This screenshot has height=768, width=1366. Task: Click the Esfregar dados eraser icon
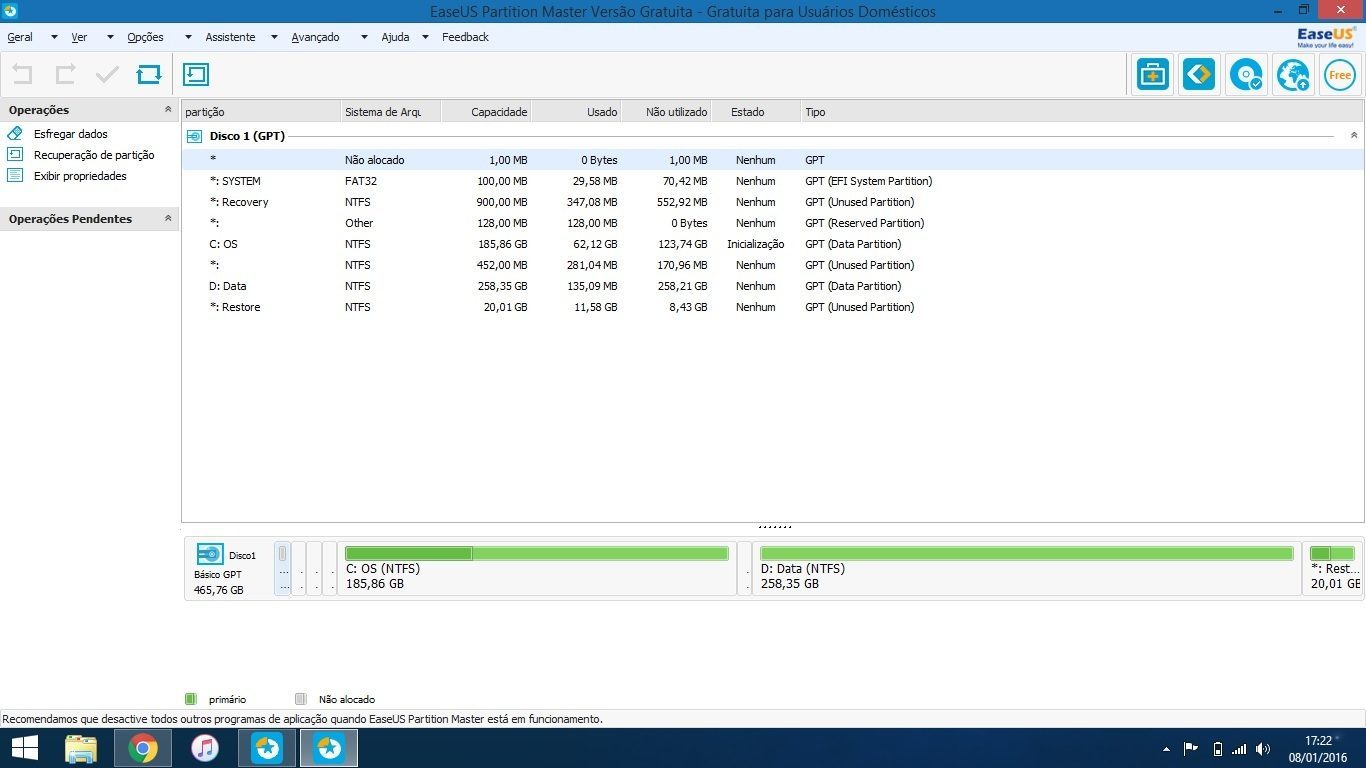[15, 133]
